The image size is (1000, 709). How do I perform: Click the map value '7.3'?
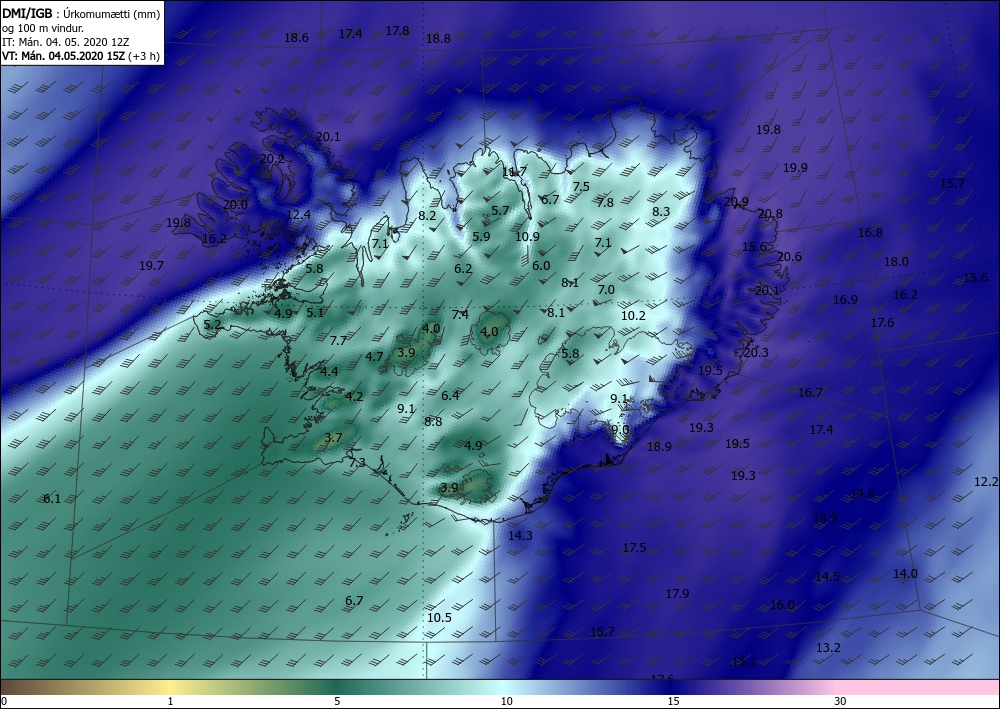357,462
